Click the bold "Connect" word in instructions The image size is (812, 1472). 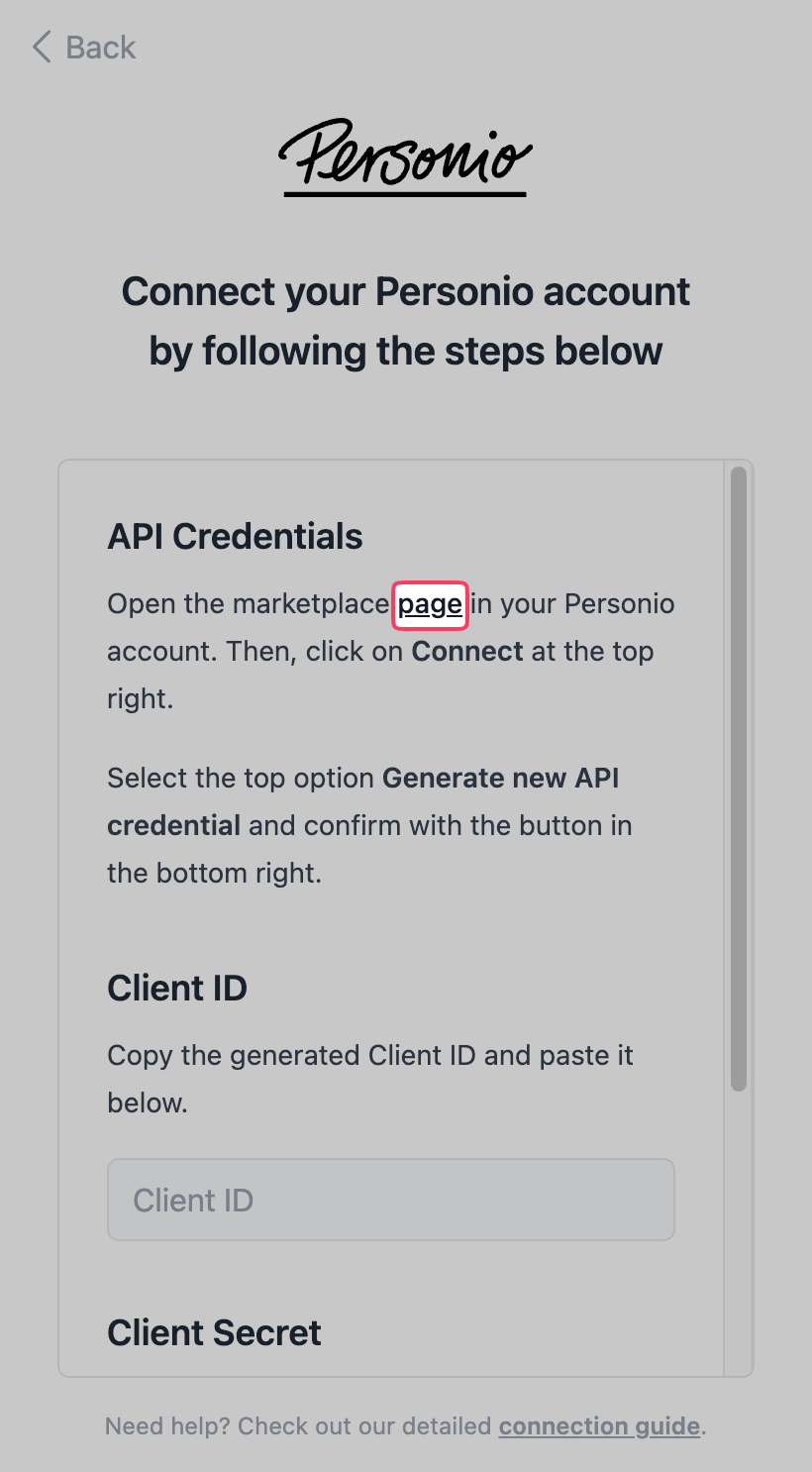467,652
